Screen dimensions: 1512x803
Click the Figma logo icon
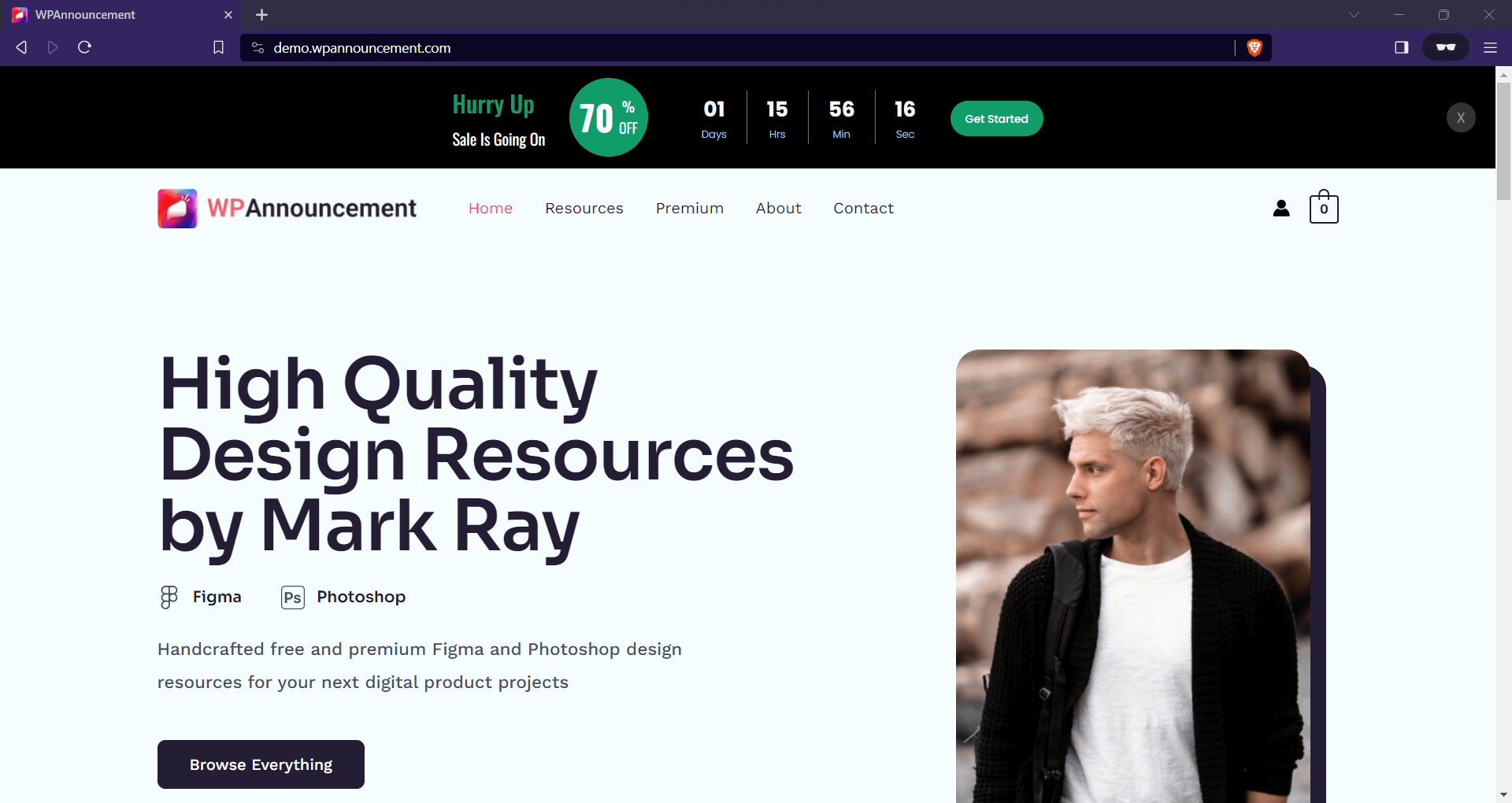click(x=169, y=597)
